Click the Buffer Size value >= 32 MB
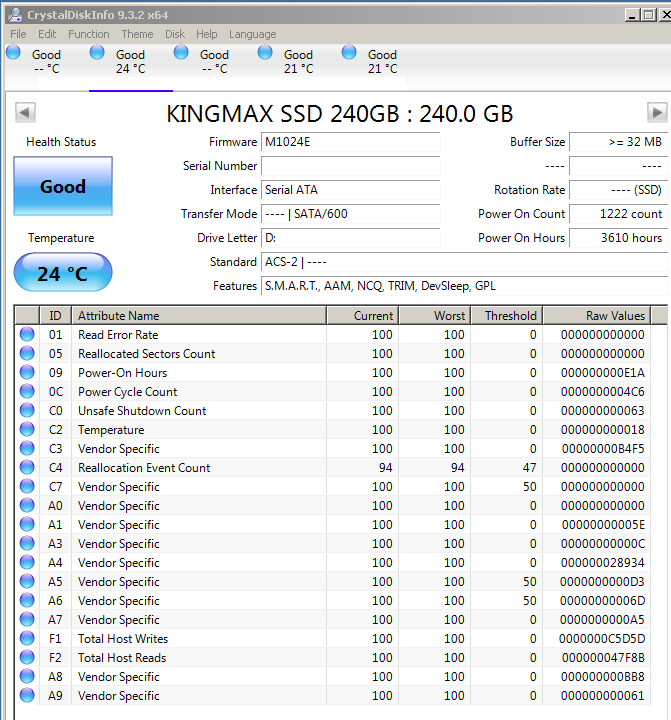The width and height of the screenshot is (671, 720). click(618, 142)
